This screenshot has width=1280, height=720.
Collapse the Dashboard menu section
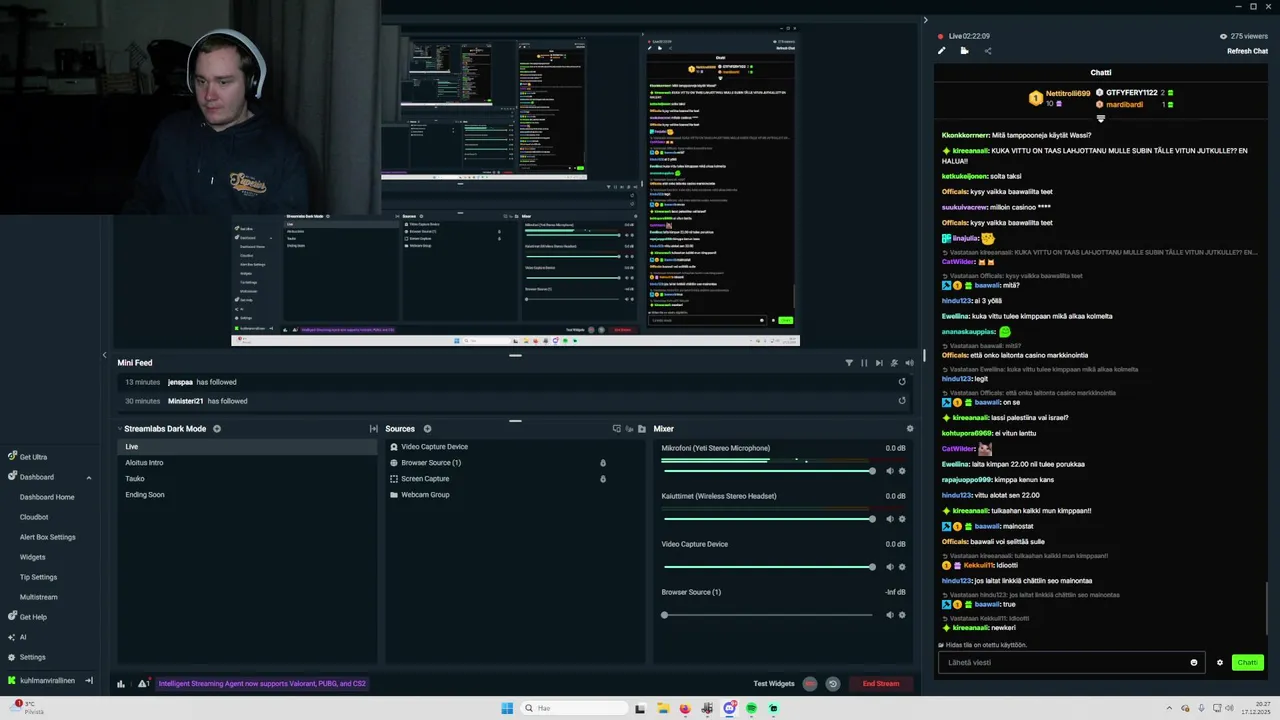click(x=88, y=478)
